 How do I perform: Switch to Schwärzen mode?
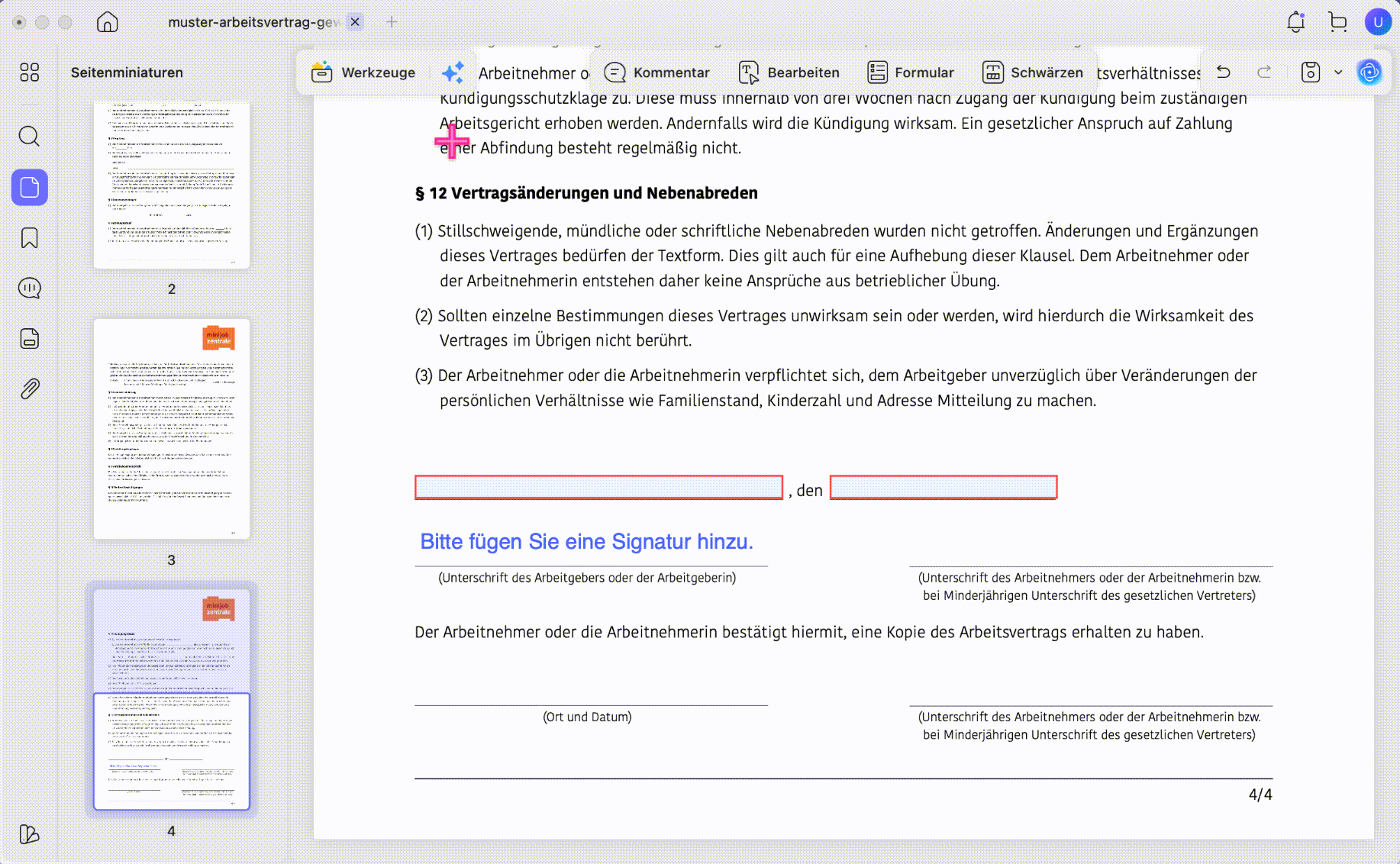pyautogui.click(x=1033, y=73)
